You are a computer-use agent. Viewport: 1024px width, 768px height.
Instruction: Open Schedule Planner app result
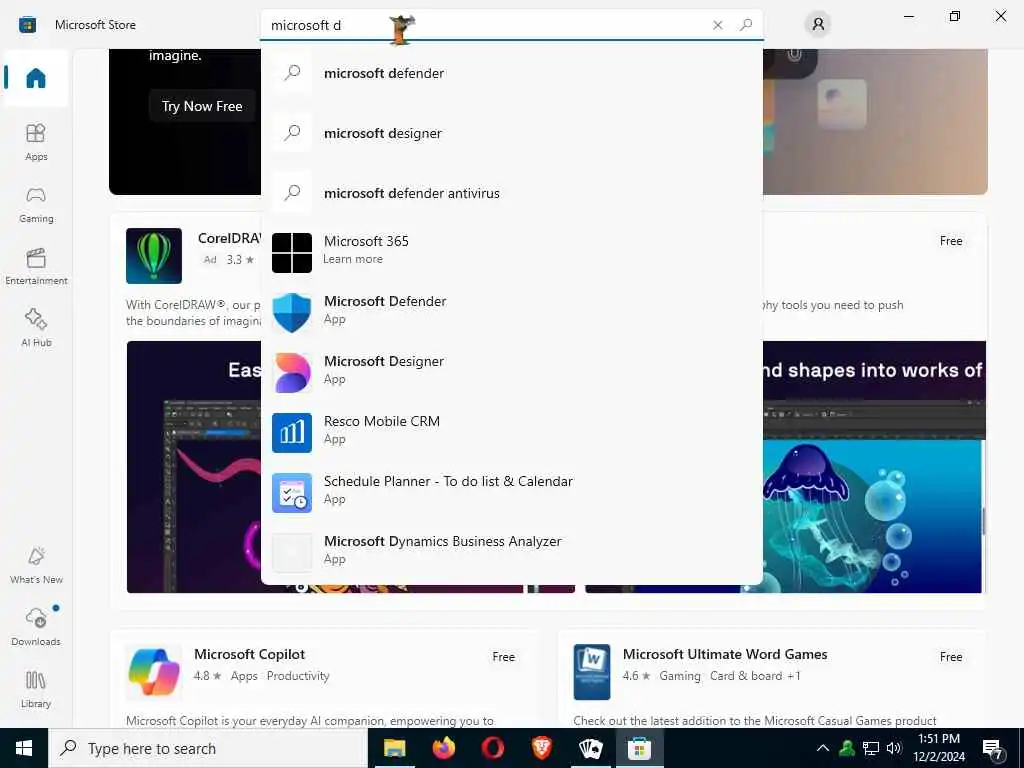click(511, 493)
